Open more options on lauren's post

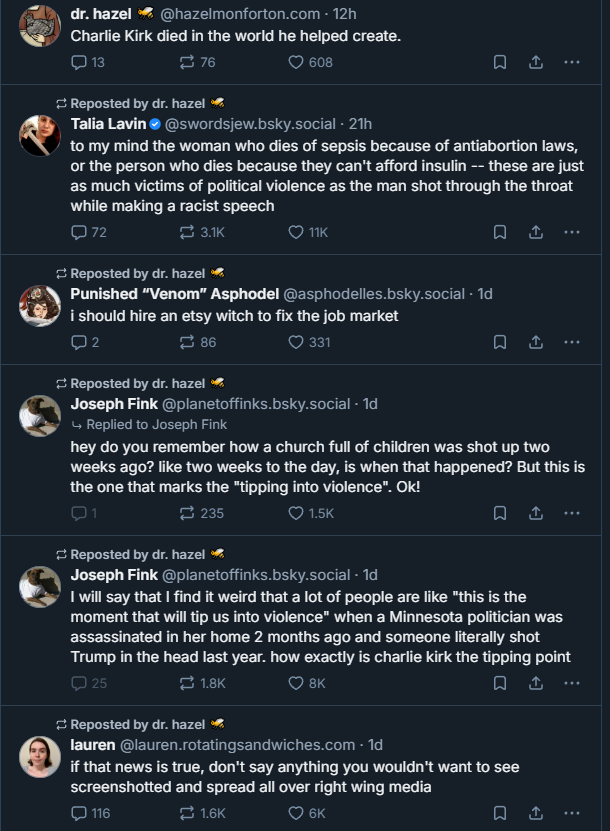pyautogui.click(x=572, y=813)
